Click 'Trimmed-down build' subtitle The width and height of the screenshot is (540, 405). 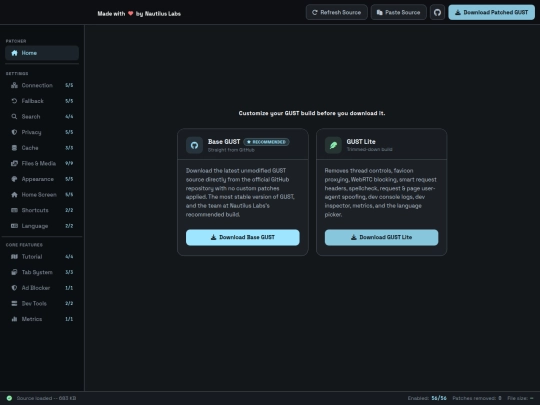pyautogui.click(x=369, y=149)
